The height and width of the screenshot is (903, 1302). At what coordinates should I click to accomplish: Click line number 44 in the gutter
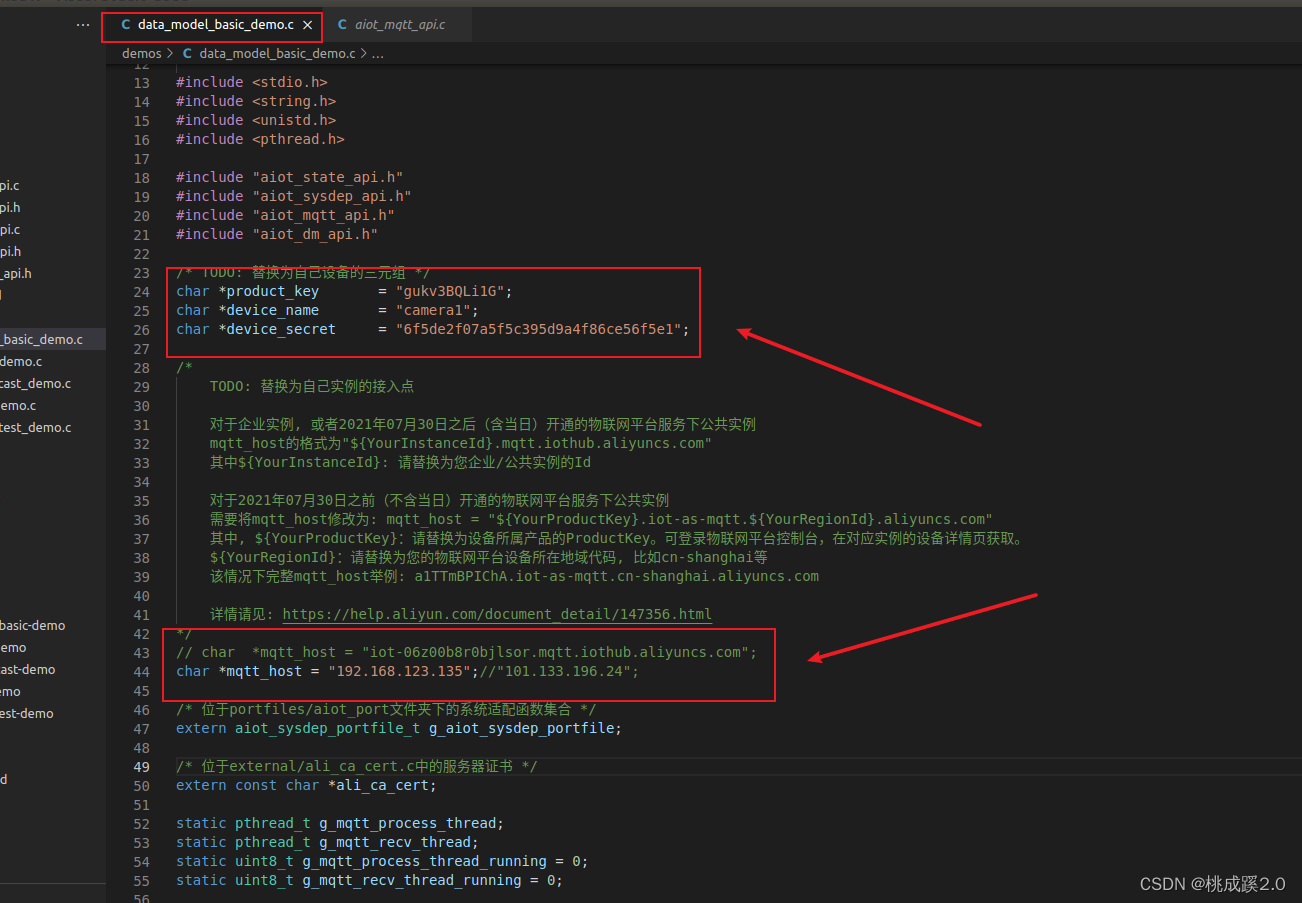(141, 671)
